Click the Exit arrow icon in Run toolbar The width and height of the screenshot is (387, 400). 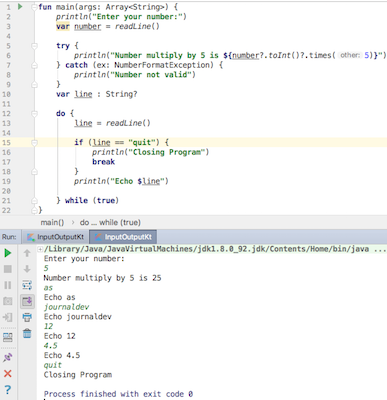pyautogui.click(x=8, y=317)
